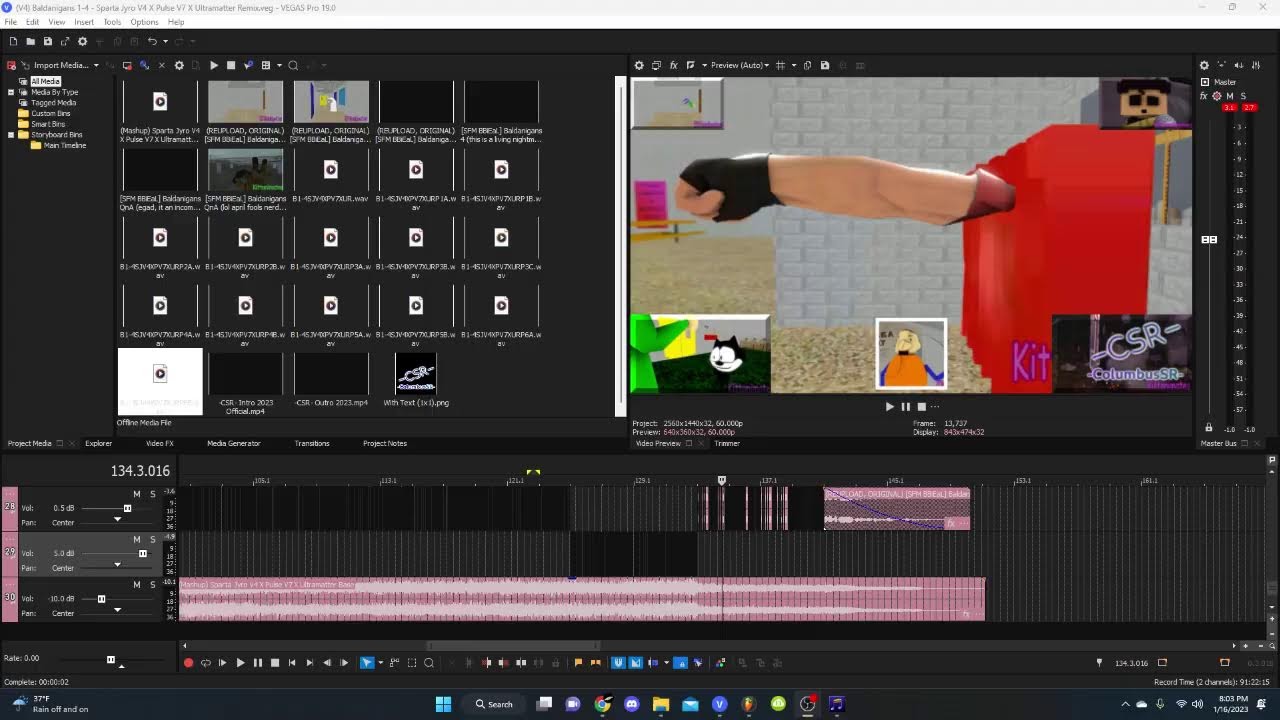Go to start of project
Viewport: 1280px width, 720px height.
[292, 662]
